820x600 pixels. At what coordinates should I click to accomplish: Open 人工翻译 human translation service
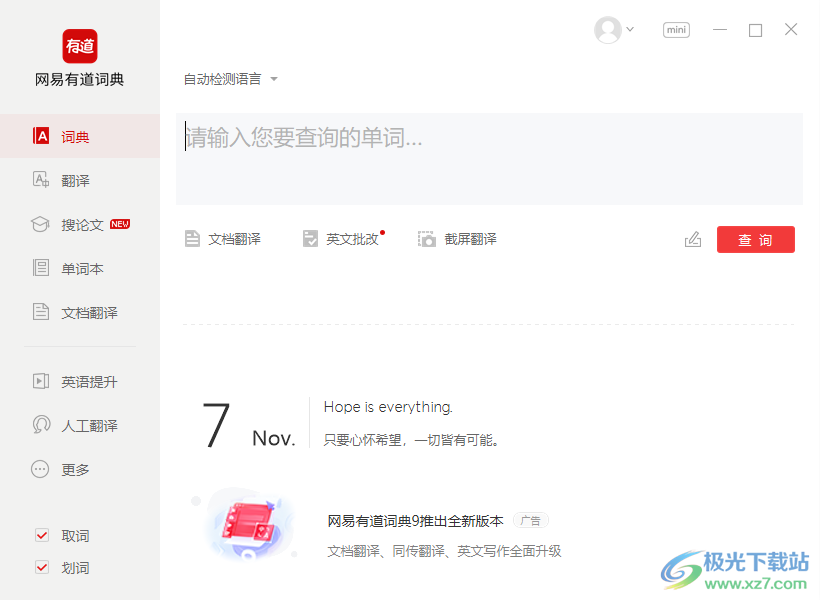[88, 426]
